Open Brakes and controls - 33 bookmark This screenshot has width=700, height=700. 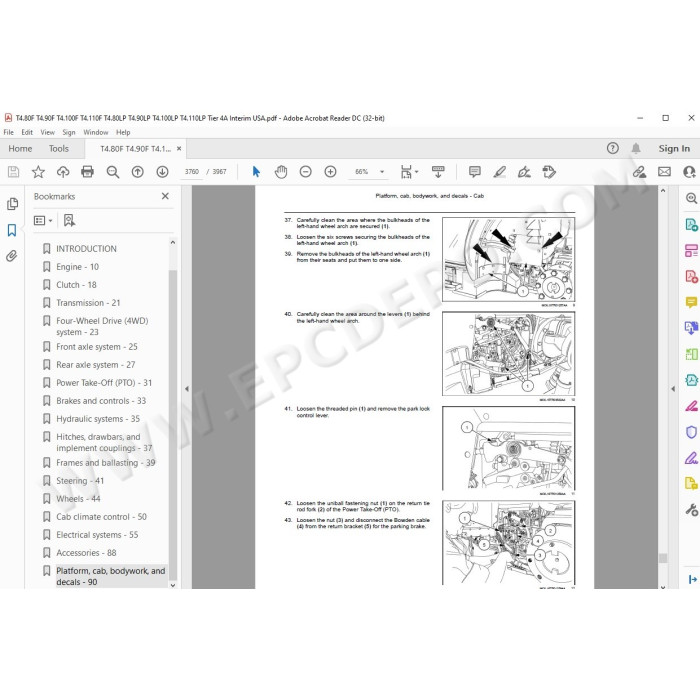tap(101, 401)
